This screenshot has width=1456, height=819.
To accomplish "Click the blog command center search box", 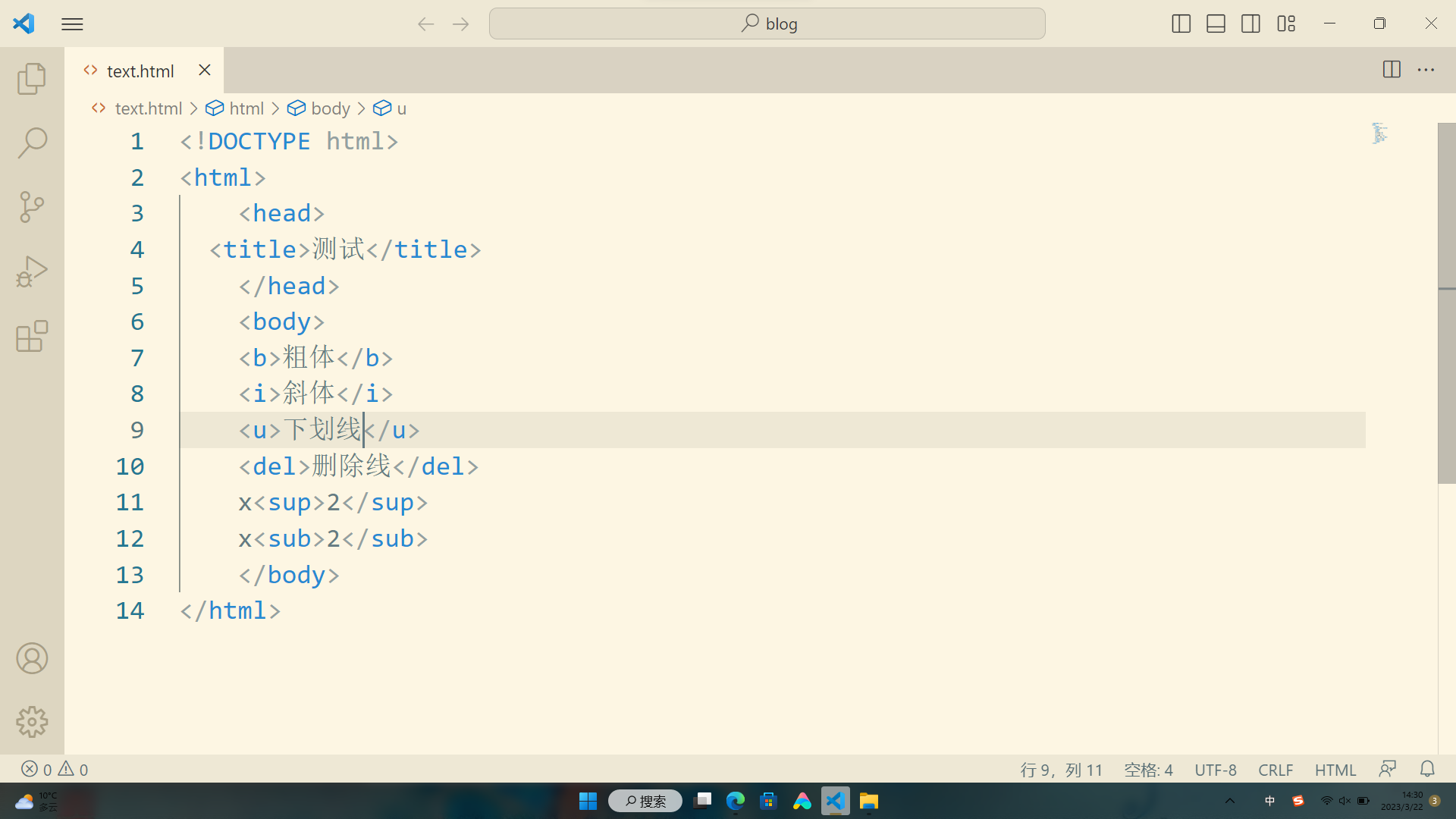I will click(x=767, y=24).
